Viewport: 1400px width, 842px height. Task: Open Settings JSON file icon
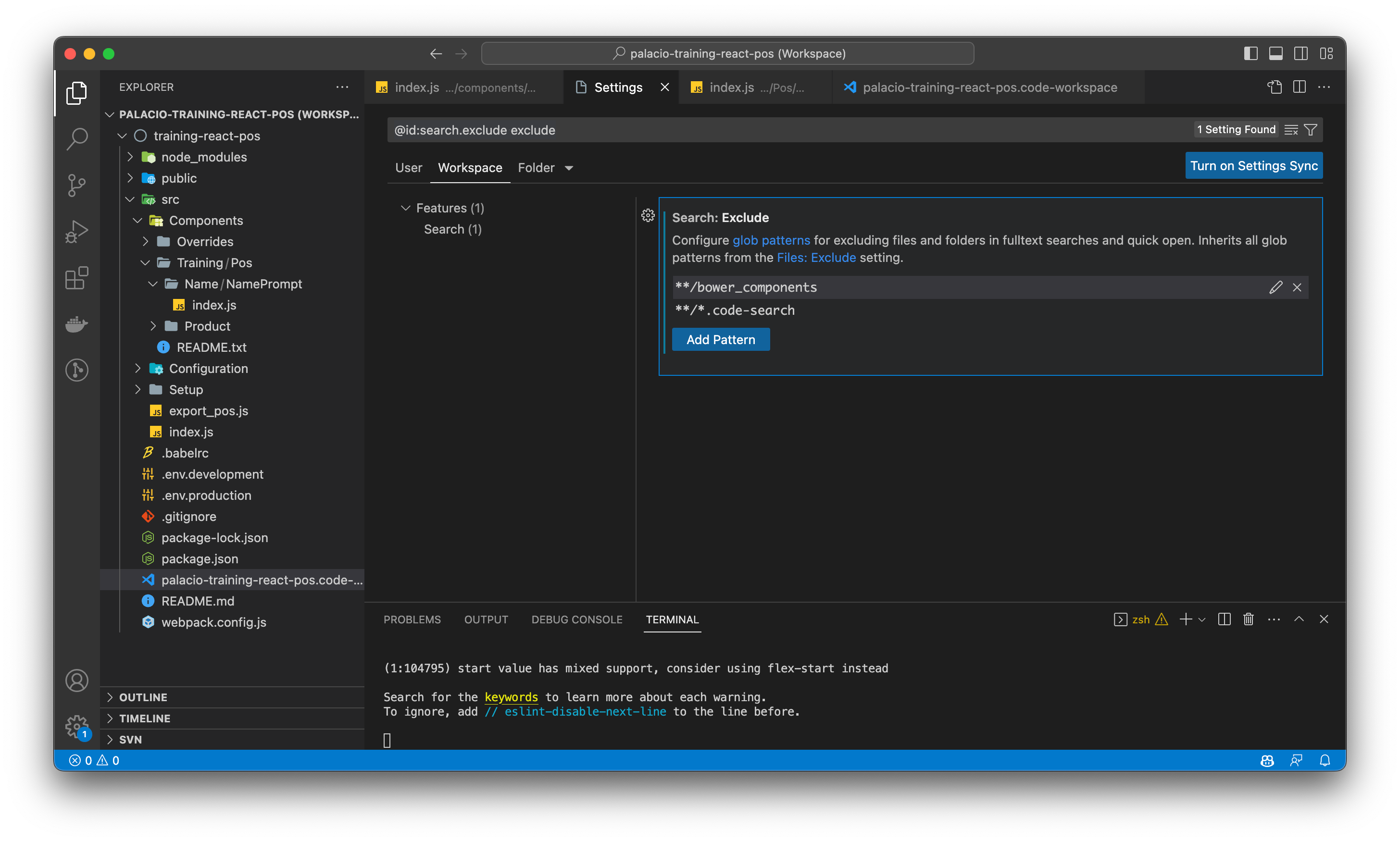pos(1275,87)
